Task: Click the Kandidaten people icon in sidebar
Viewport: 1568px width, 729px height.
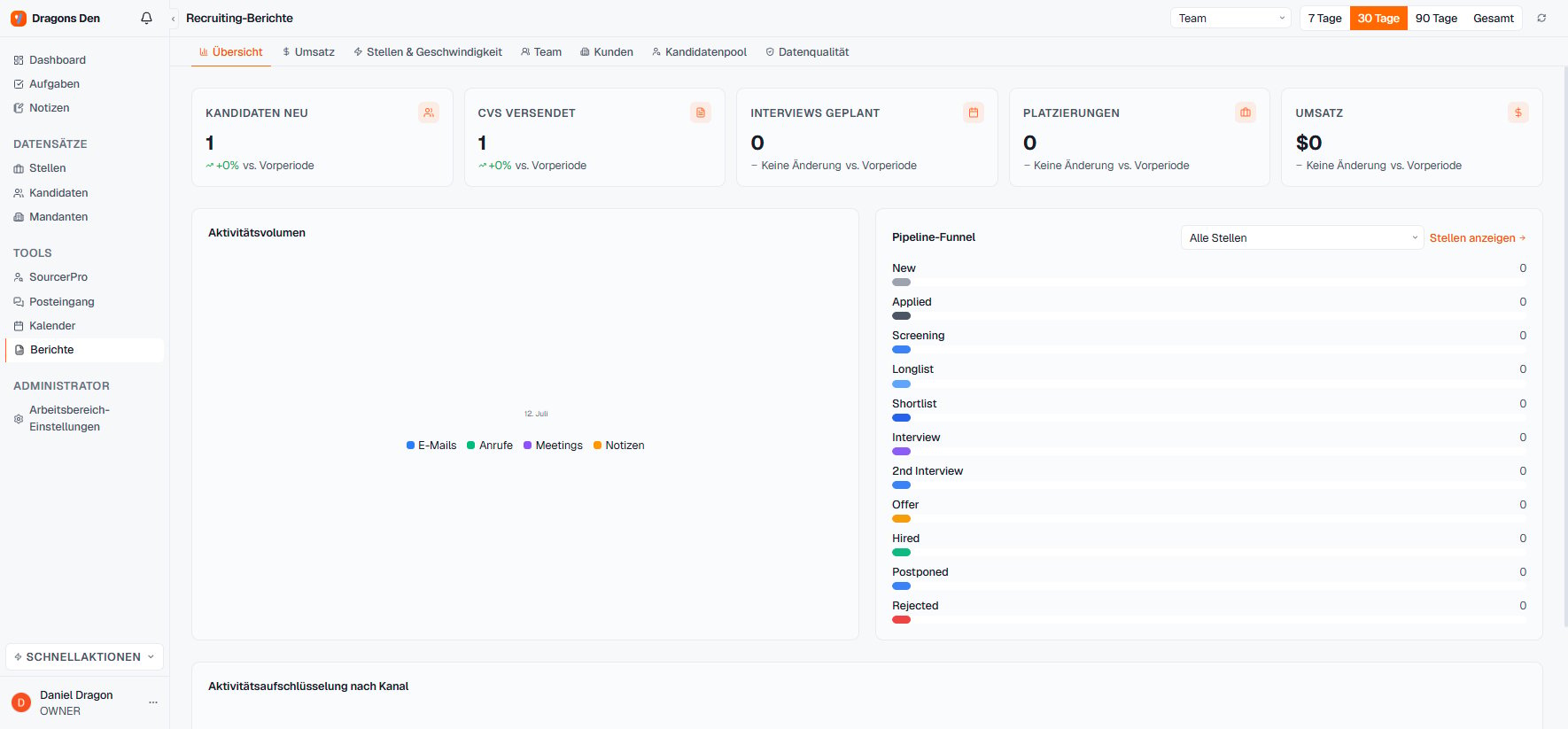Action: (19, 193)
